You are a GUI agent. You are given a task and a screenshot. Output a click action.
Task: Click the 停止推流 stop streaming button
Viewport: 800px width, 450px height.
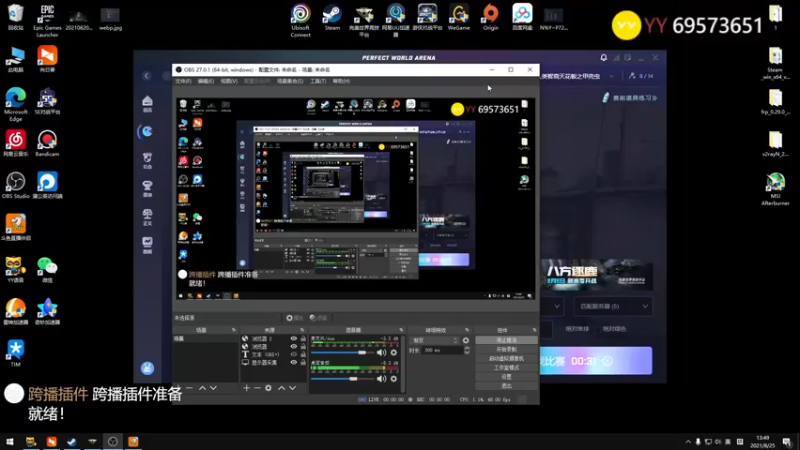tap(506, 340)
